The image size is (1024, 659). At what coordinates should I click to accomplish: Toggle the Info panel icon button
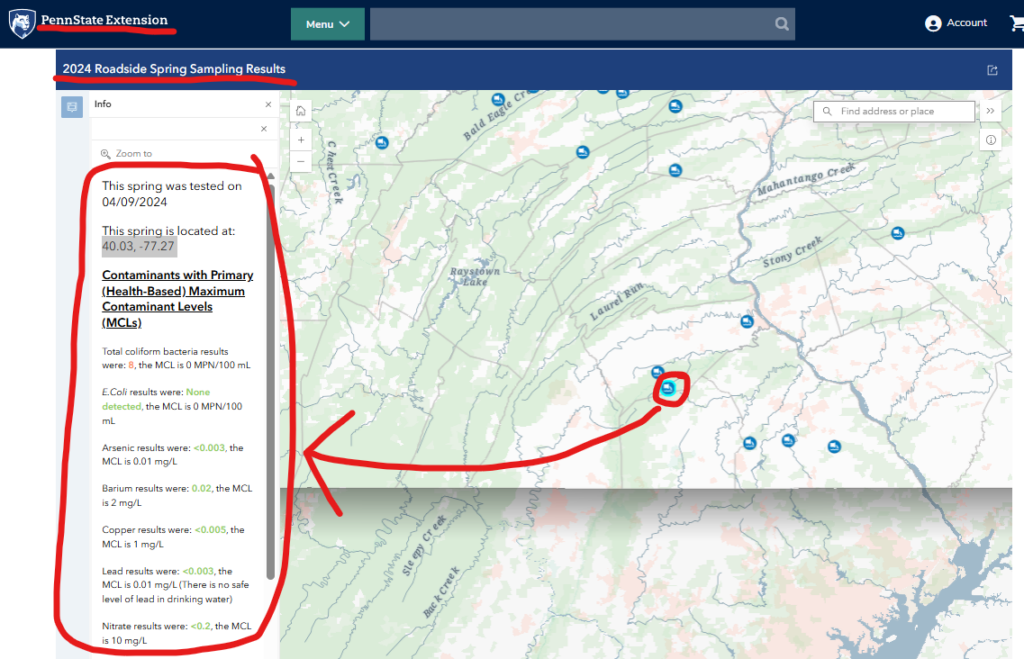coord(72,106)
